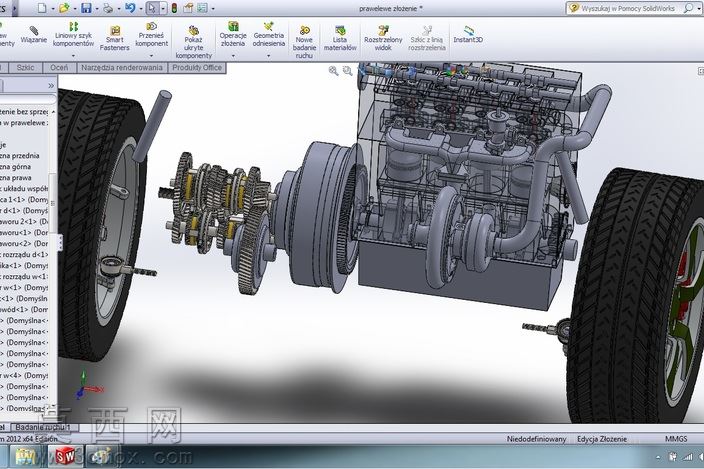Open the Narzędzia renderowania tab
The width and height of the screenshot is (704, 469).
coord(122,67)
